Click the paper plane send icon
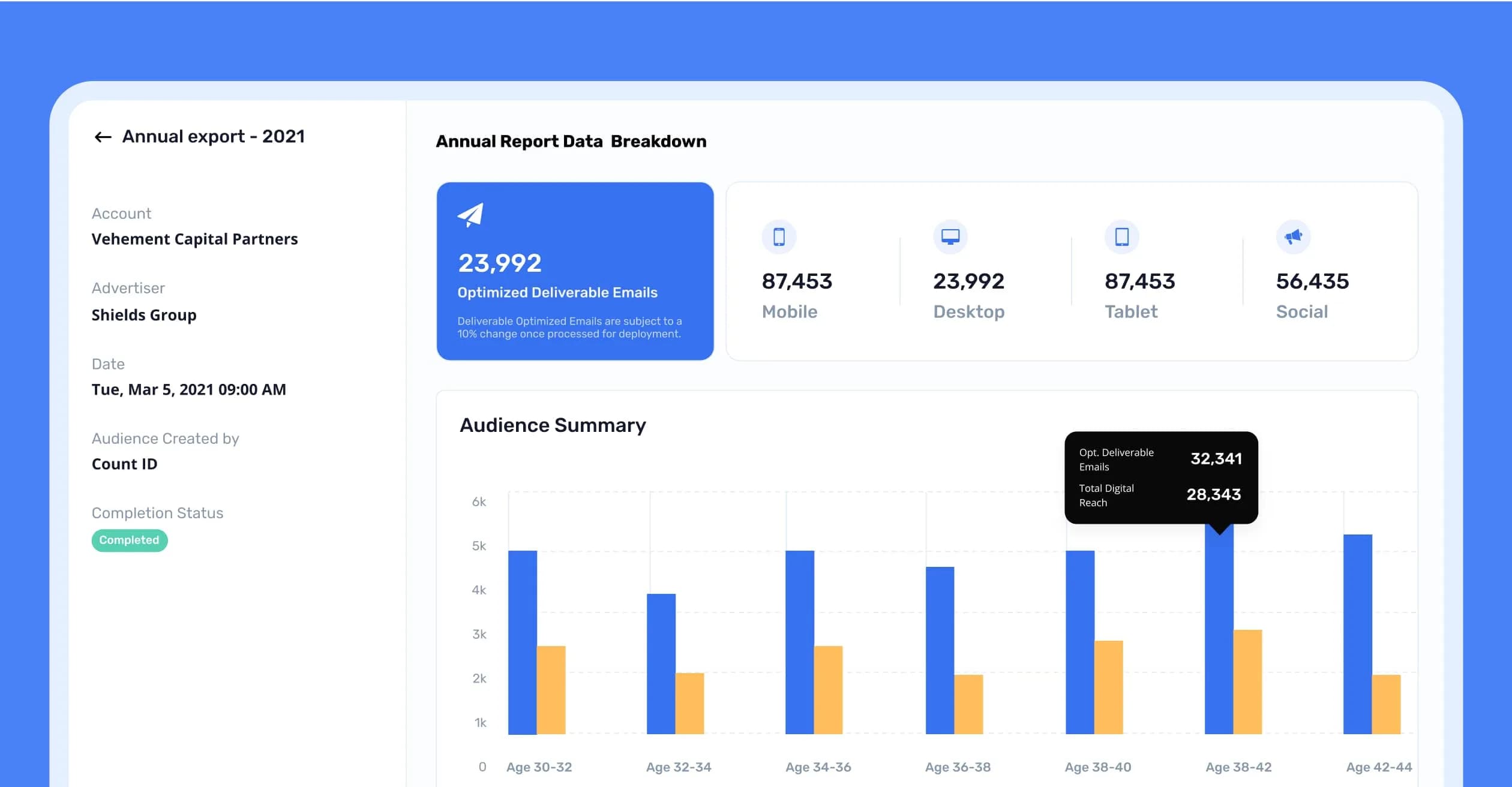This screenshot has height=787, width=1512. (470, 215)
